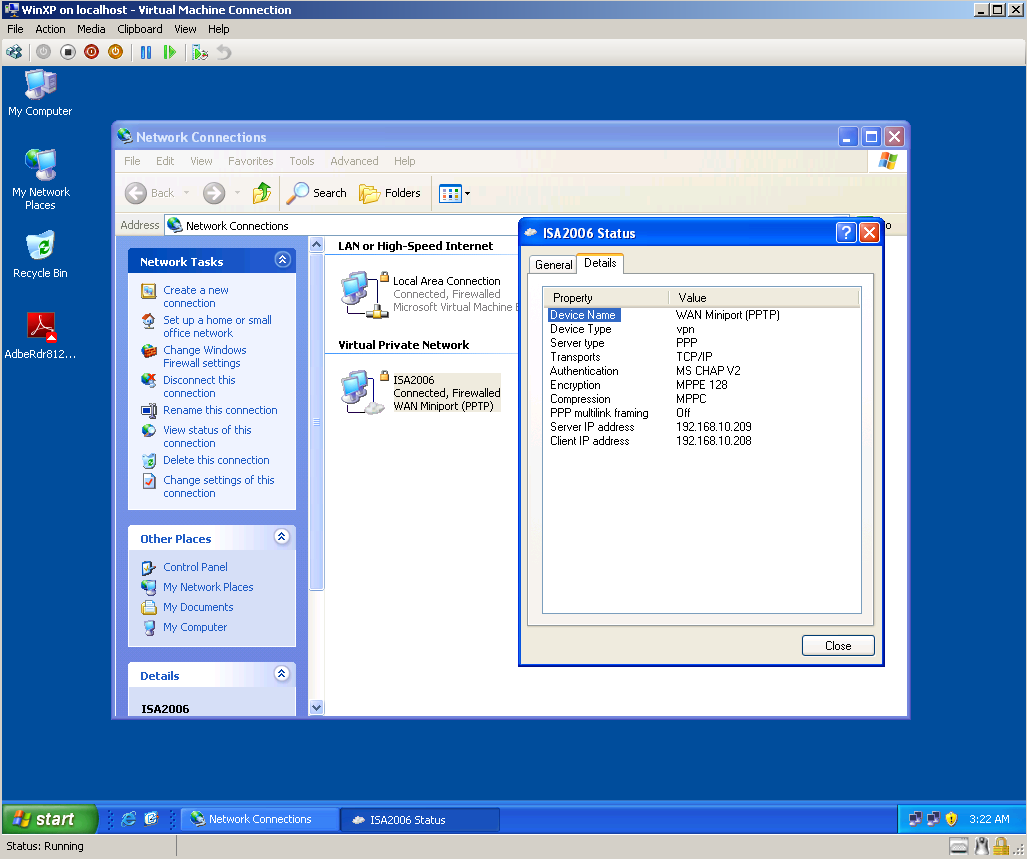Screen dimensions: 1027x859
Task: Open the Forward history dropdown arrow
Action: pyautogui.click(x=237, y=193)
